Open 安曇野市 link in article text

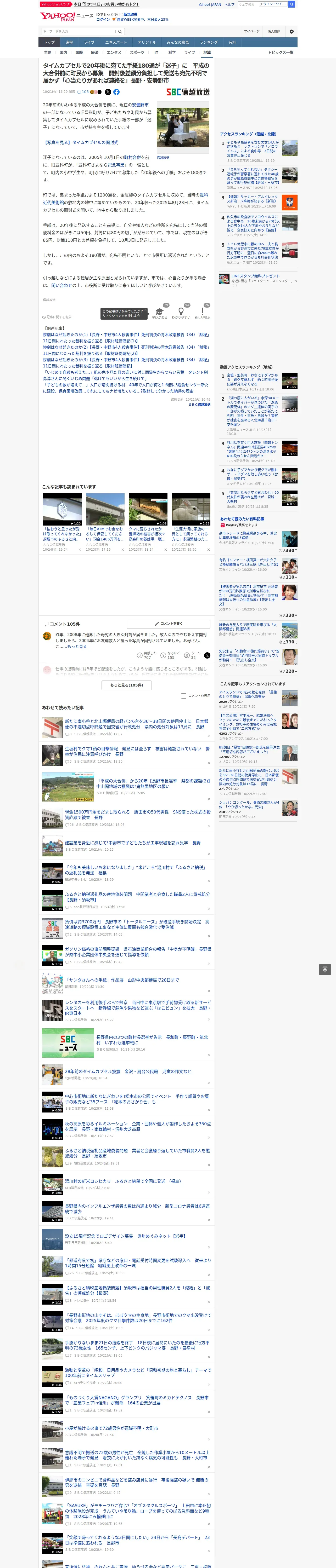(140, 105)
